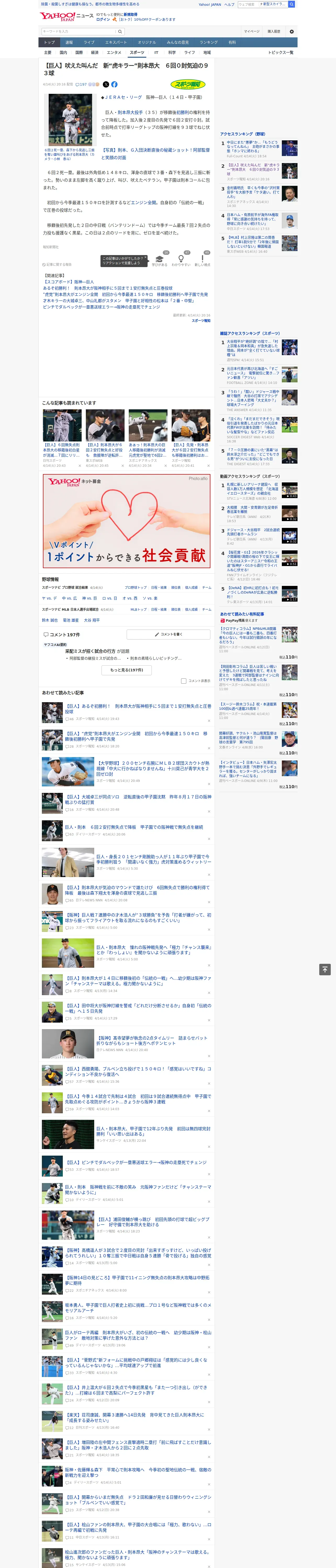Click the スポーツ報知 logo beside article date
This screenshot has width=336, height=1568.
tap(188, 85)
